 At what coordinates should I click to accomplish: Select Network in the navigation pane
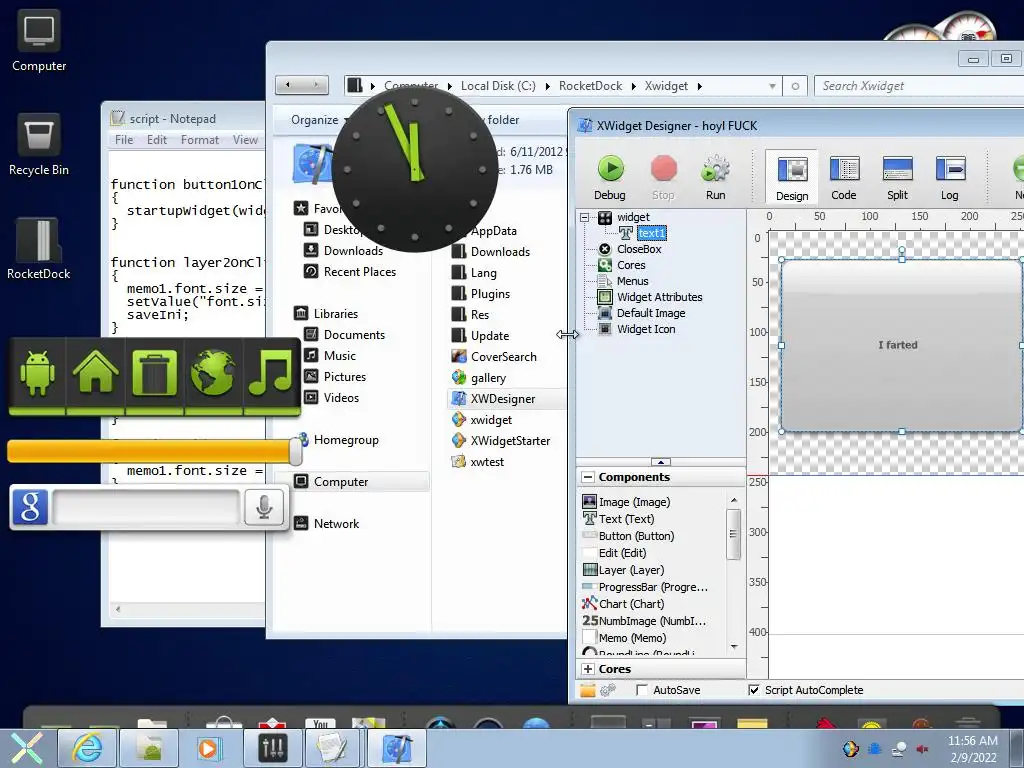[336, 524]
